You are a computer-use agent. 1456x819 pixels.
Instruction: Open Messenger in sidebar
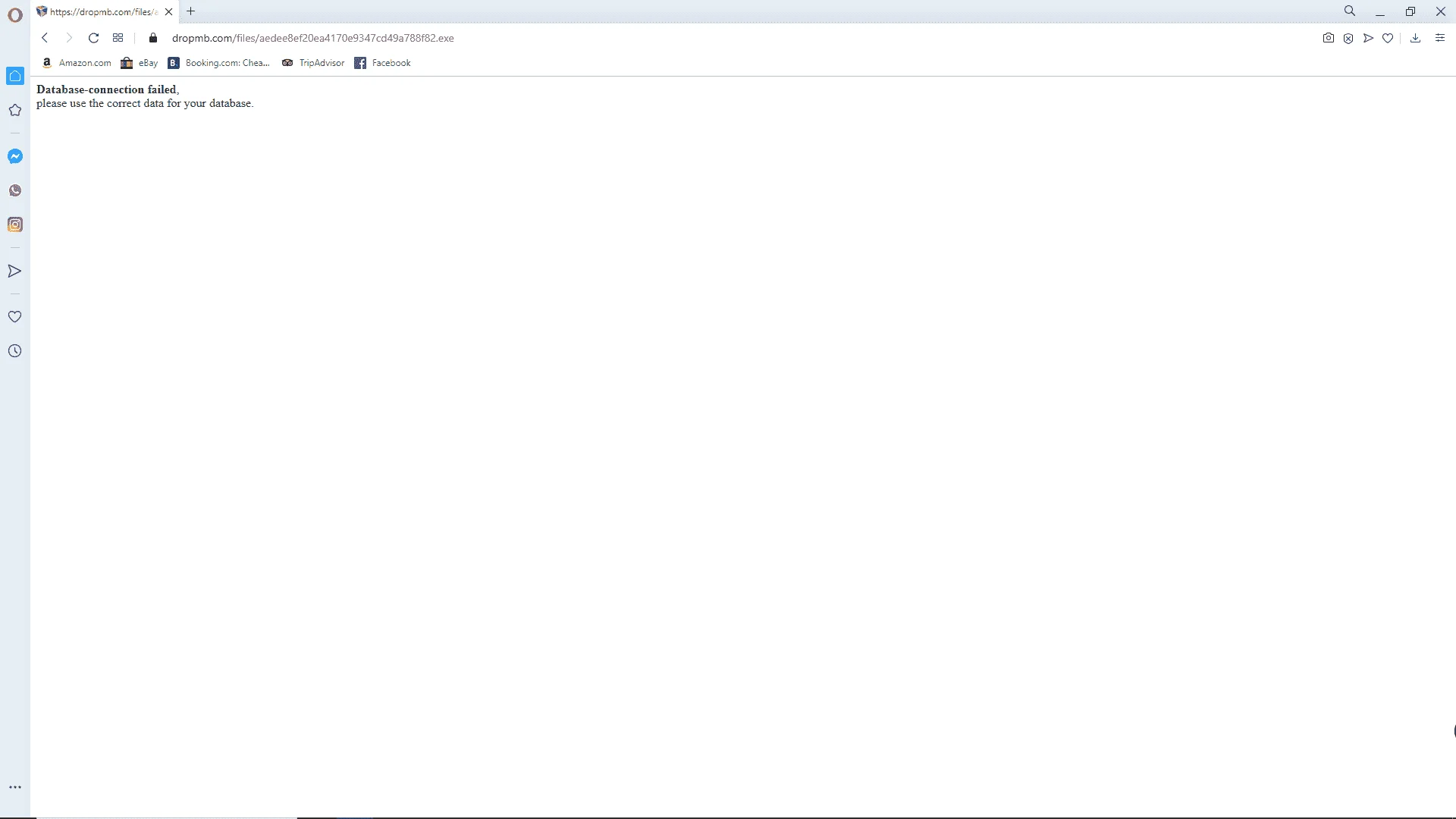(15, 156)
